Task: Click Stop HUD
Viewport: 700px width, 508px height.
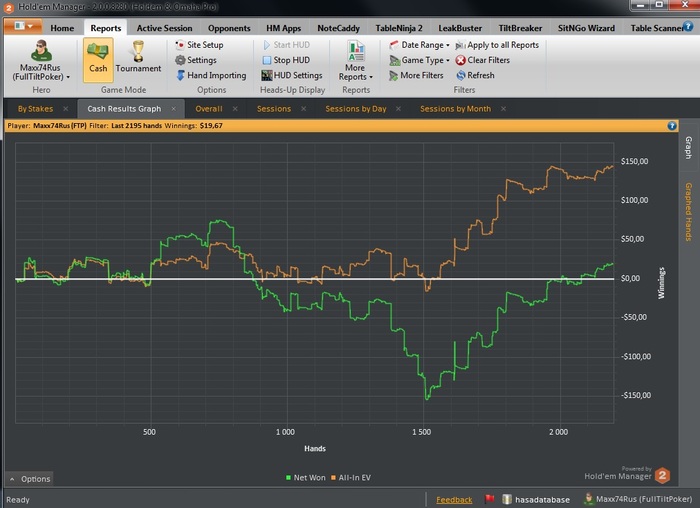Action: 286,60
